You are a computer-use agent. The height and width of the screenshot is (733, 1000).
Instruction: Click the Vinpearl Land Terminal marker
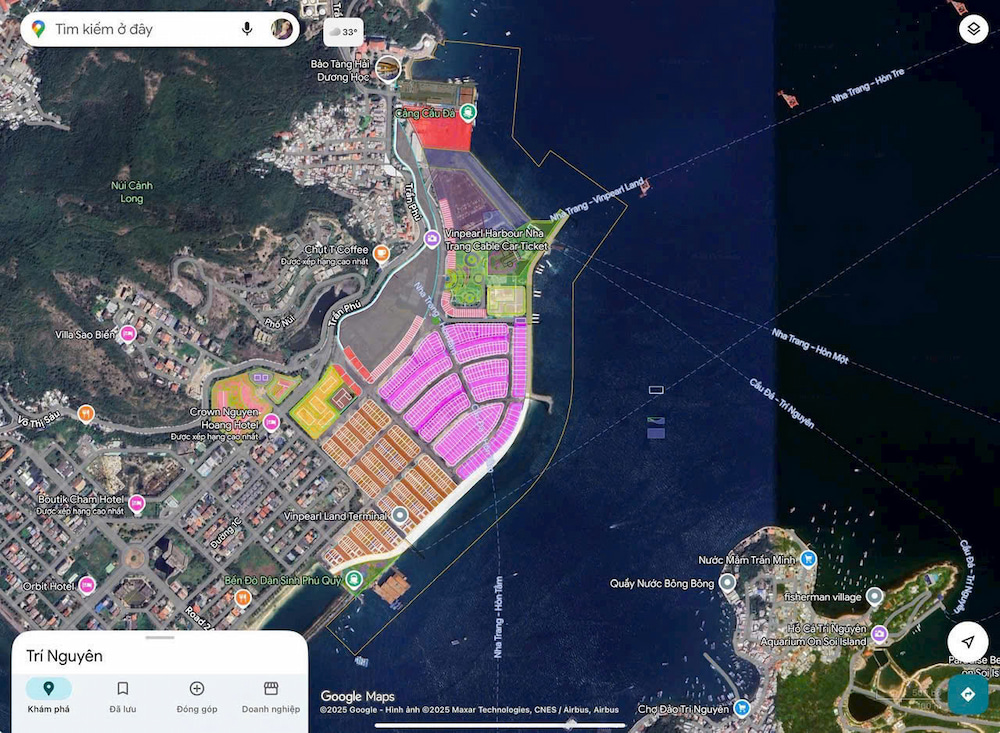click(x=400, y=516)
